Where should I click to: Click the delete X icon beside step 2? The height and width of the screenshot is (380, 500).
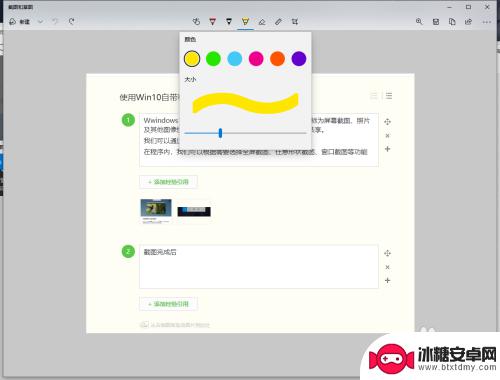[387, 267]
